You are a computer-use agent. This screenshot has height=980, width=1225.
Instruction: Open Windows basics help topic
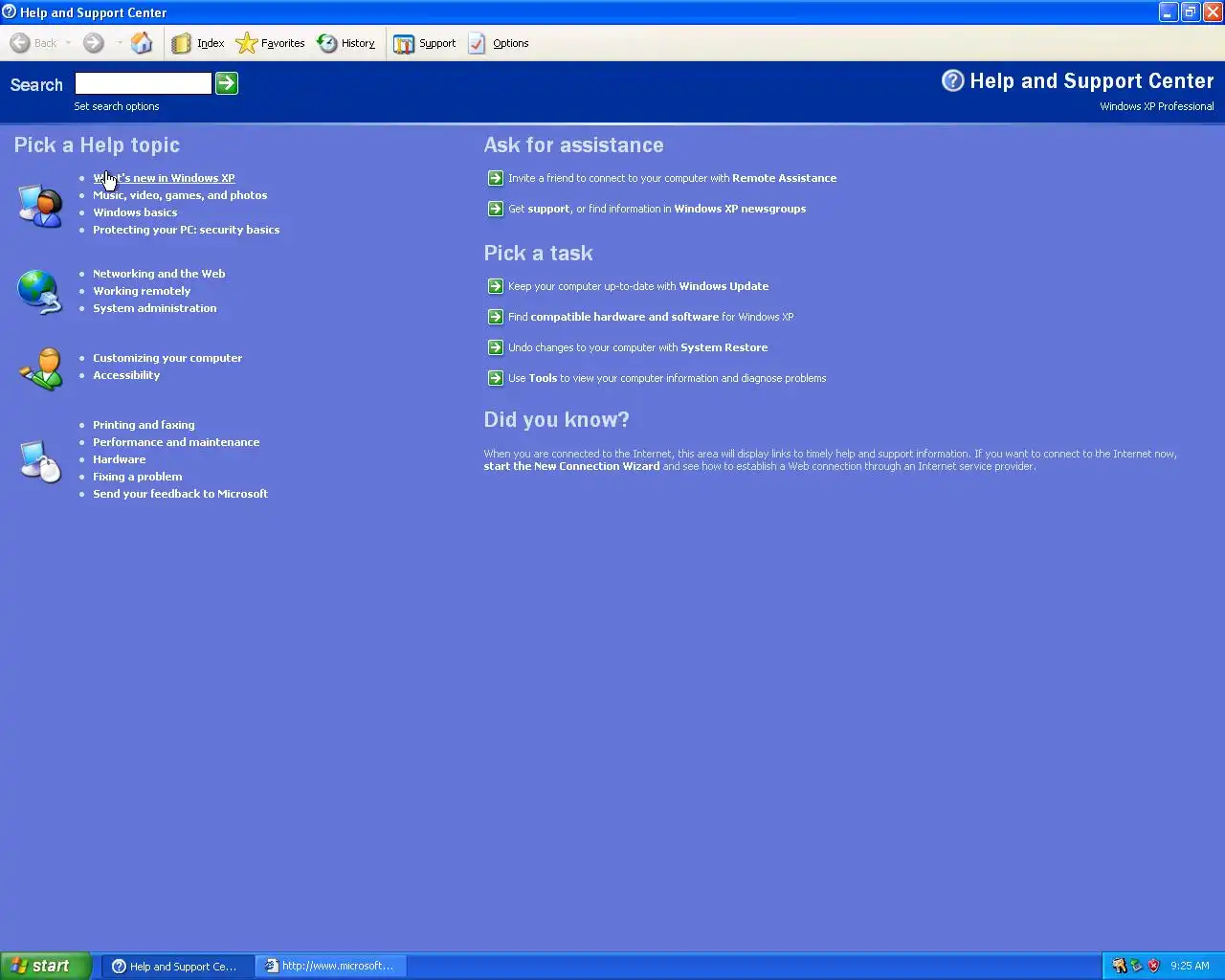(135, 212)
